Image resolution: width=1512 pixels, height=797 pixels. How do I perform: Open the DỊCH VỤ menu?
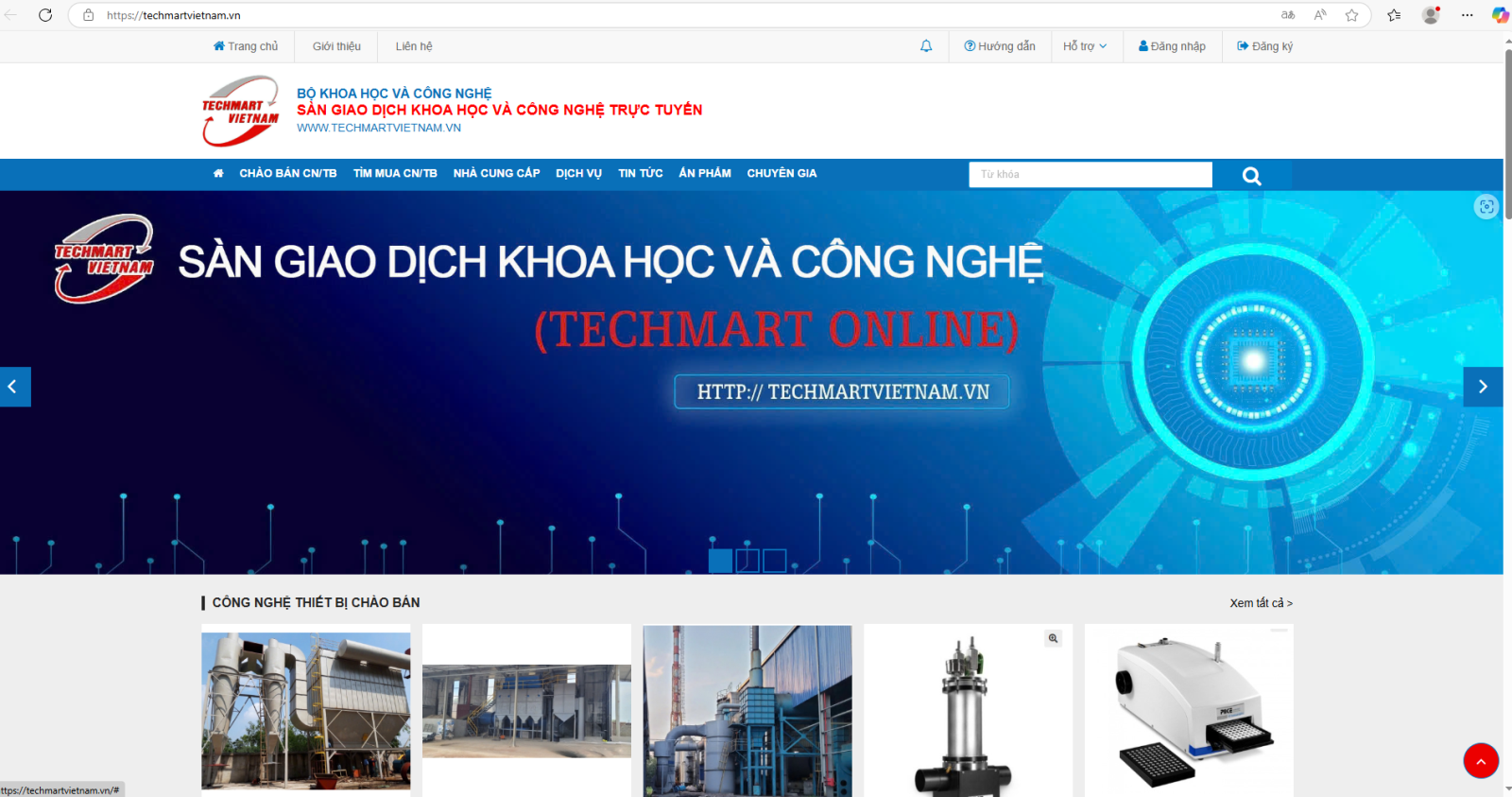pyautogui.click(x=578, y=173)
